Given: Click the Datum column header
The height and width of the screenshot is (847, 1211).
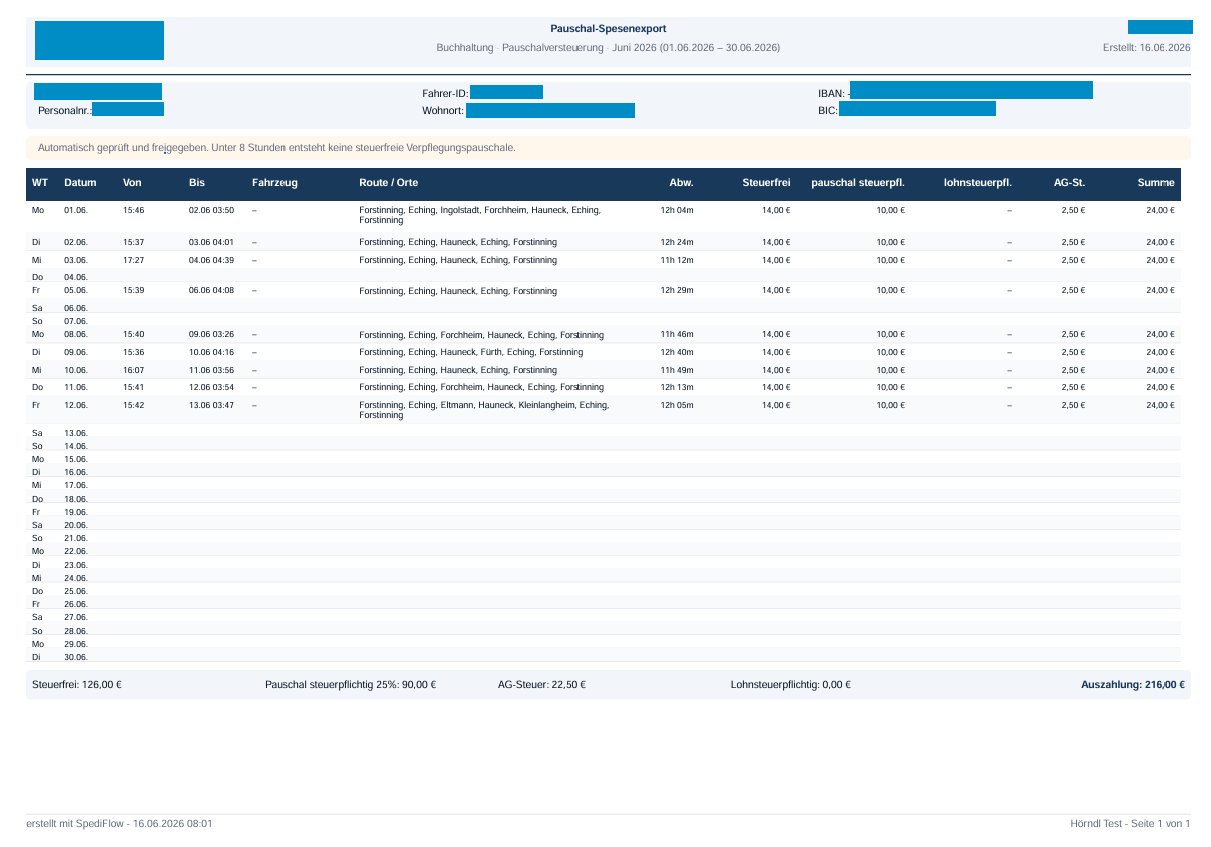Looking at the screenshot, I should 80,183.
